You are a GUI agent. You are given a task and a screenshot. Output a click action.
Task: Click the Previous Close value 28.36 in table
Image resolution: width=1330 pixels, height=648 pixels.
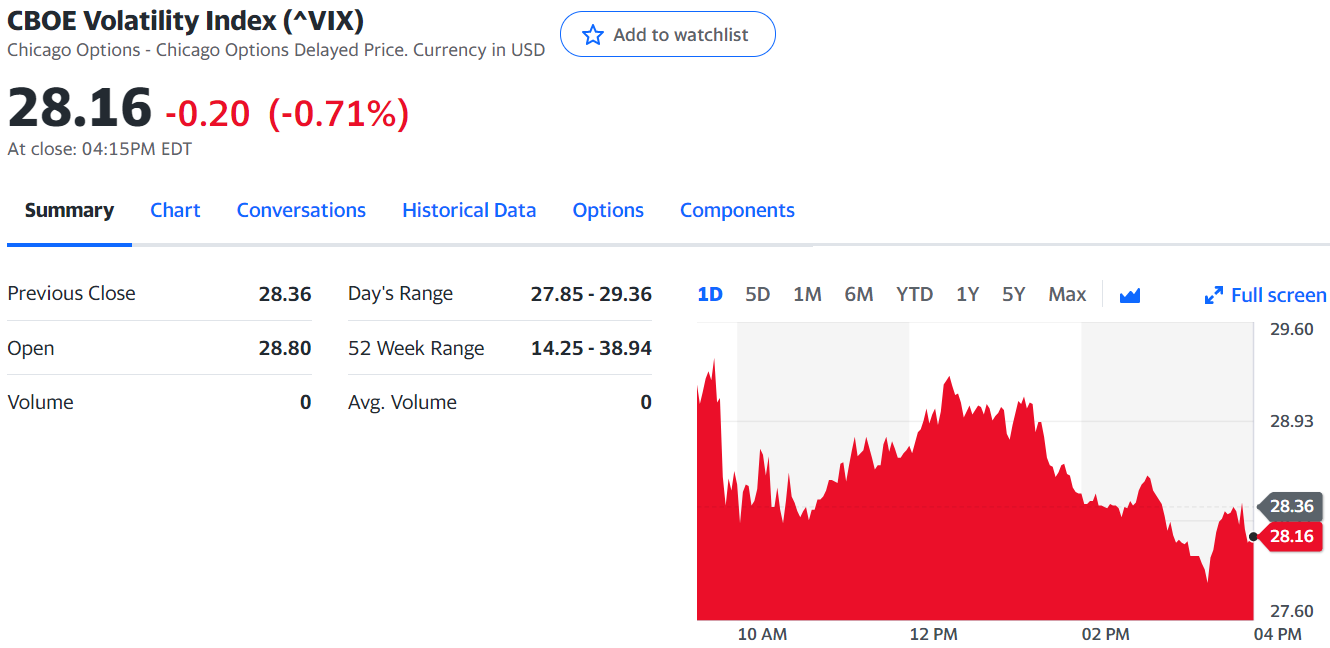[285, 294]
